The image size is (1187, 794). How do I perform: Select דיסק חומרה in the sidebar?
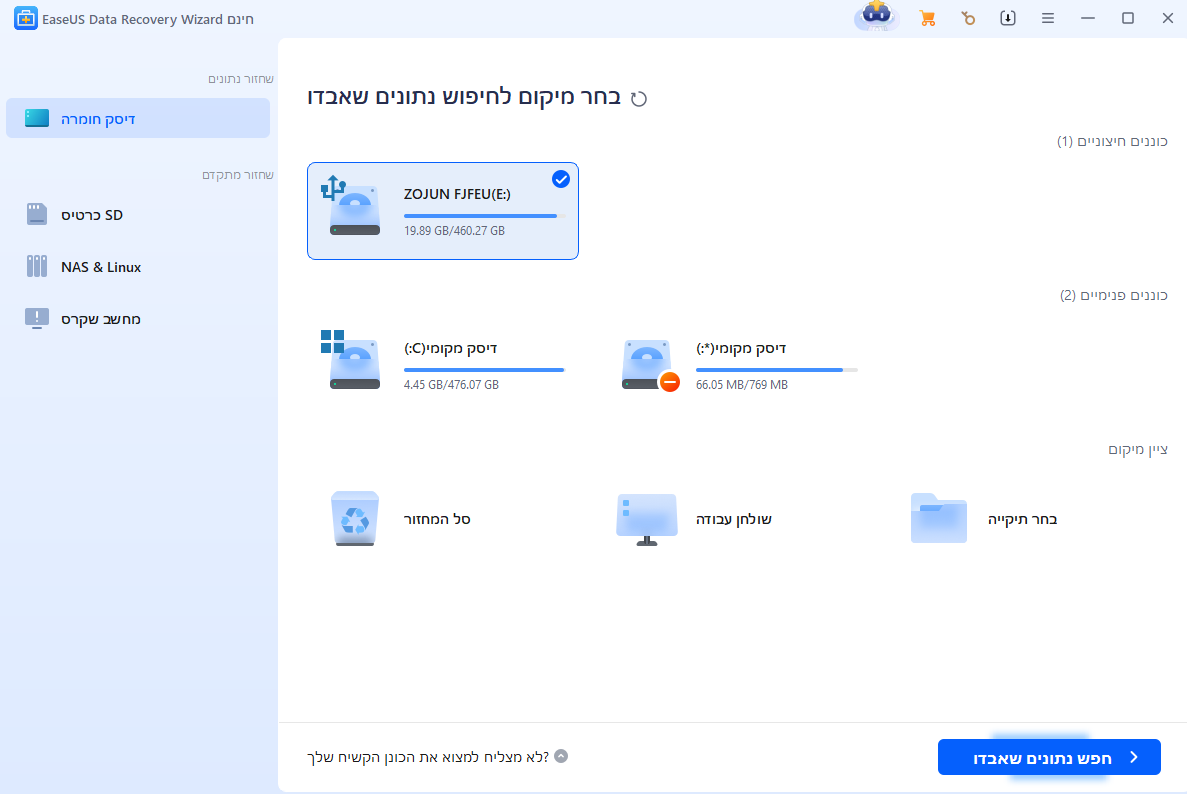[x=138, y=118]
